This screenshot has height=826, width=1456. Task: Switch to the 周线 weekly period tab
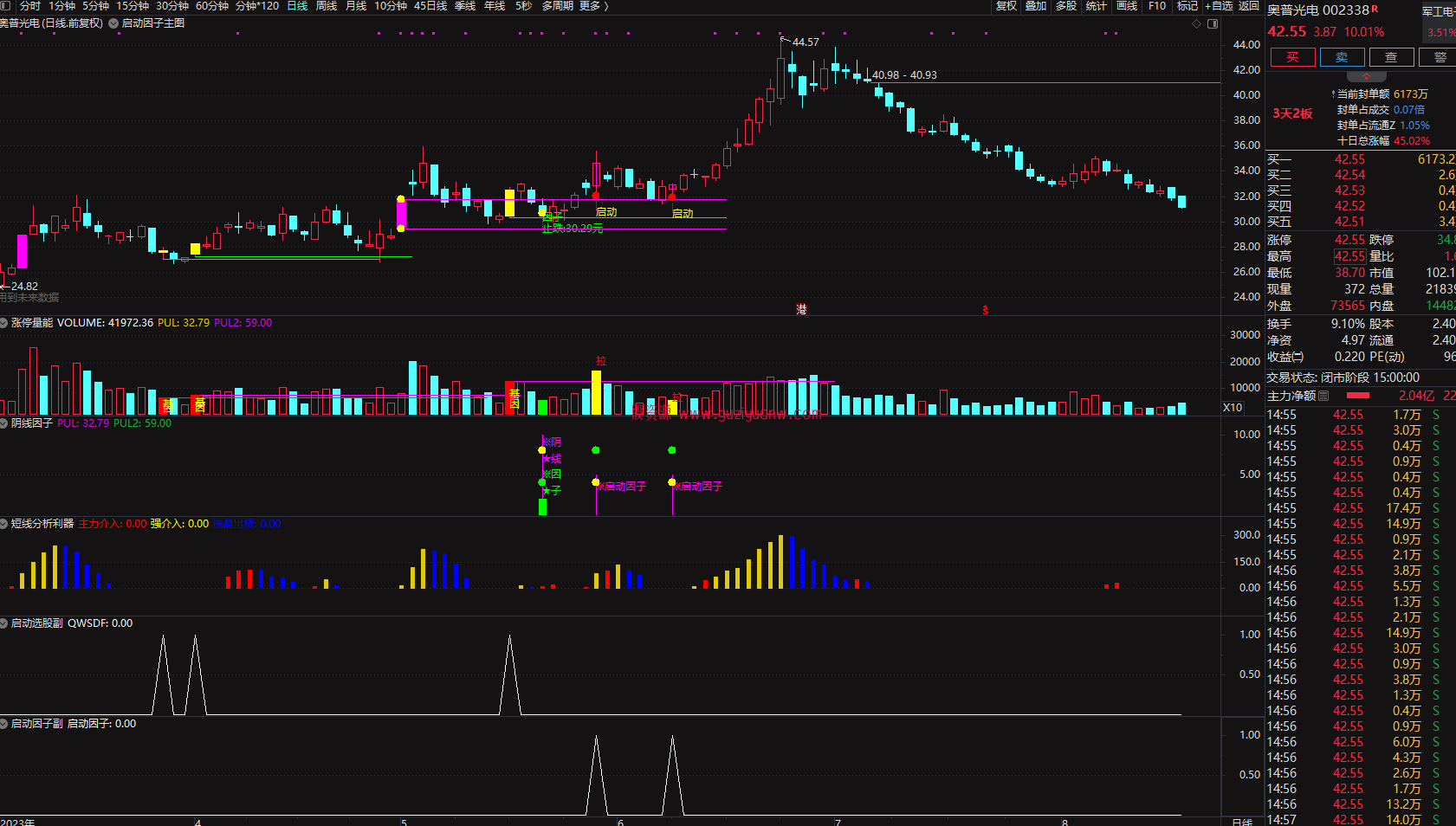pyautogui.click(x=327, y=6)
